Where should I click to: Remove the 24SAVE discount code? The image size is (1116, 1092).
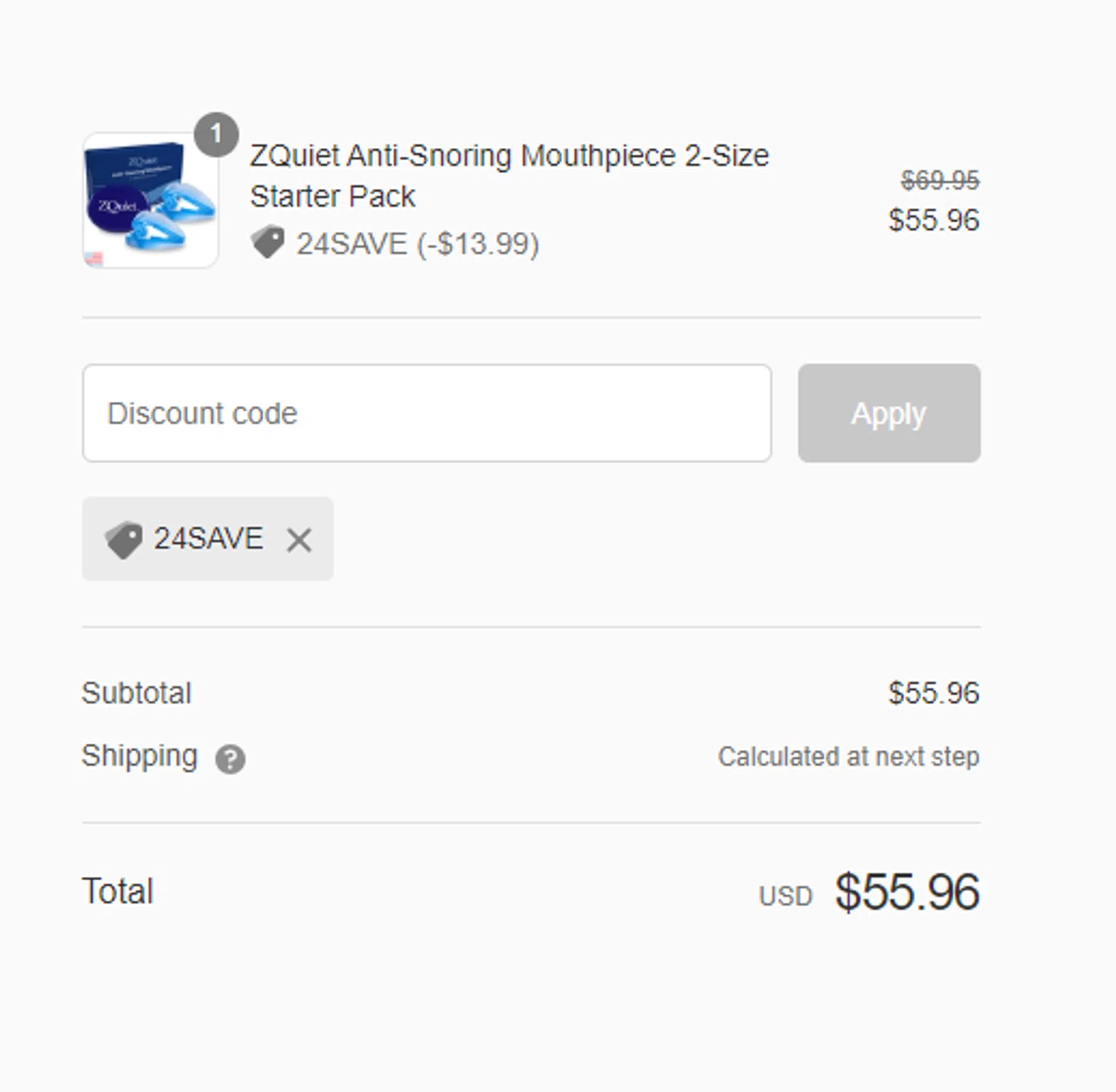(299, 539)
